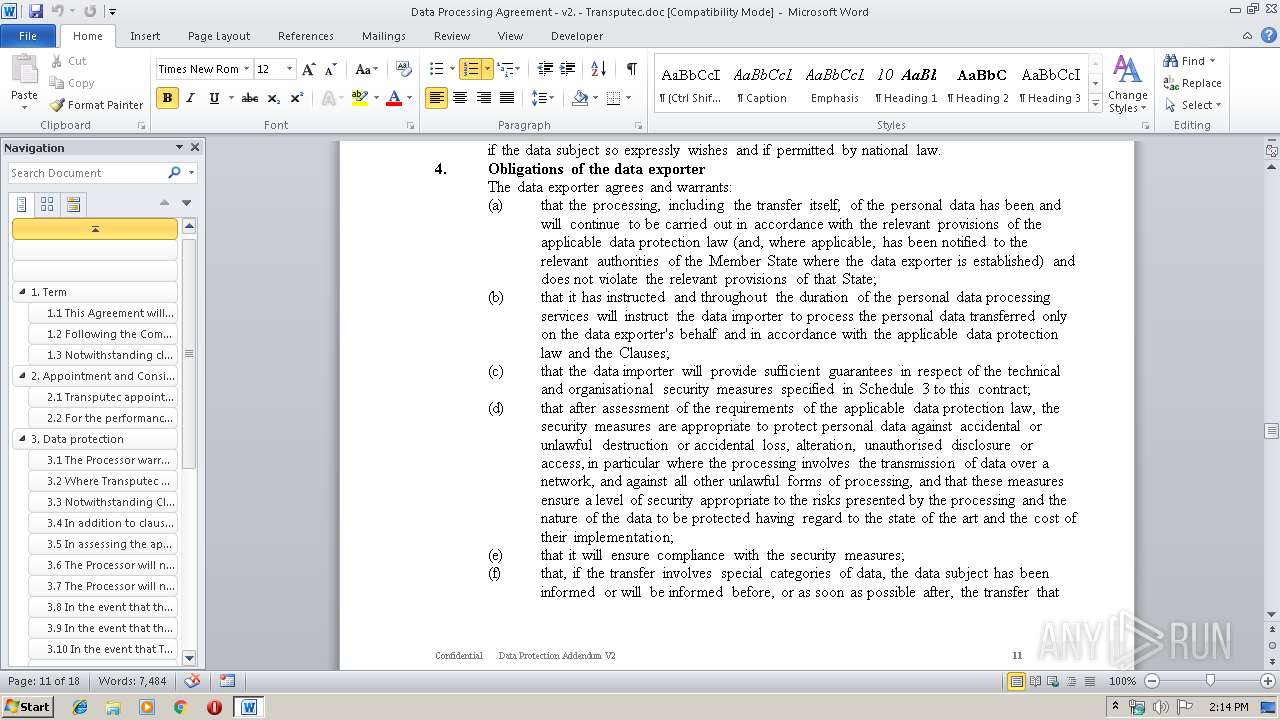Increase paragraph indent
The width and height of the screenshot is (1280, 720).
567,69
